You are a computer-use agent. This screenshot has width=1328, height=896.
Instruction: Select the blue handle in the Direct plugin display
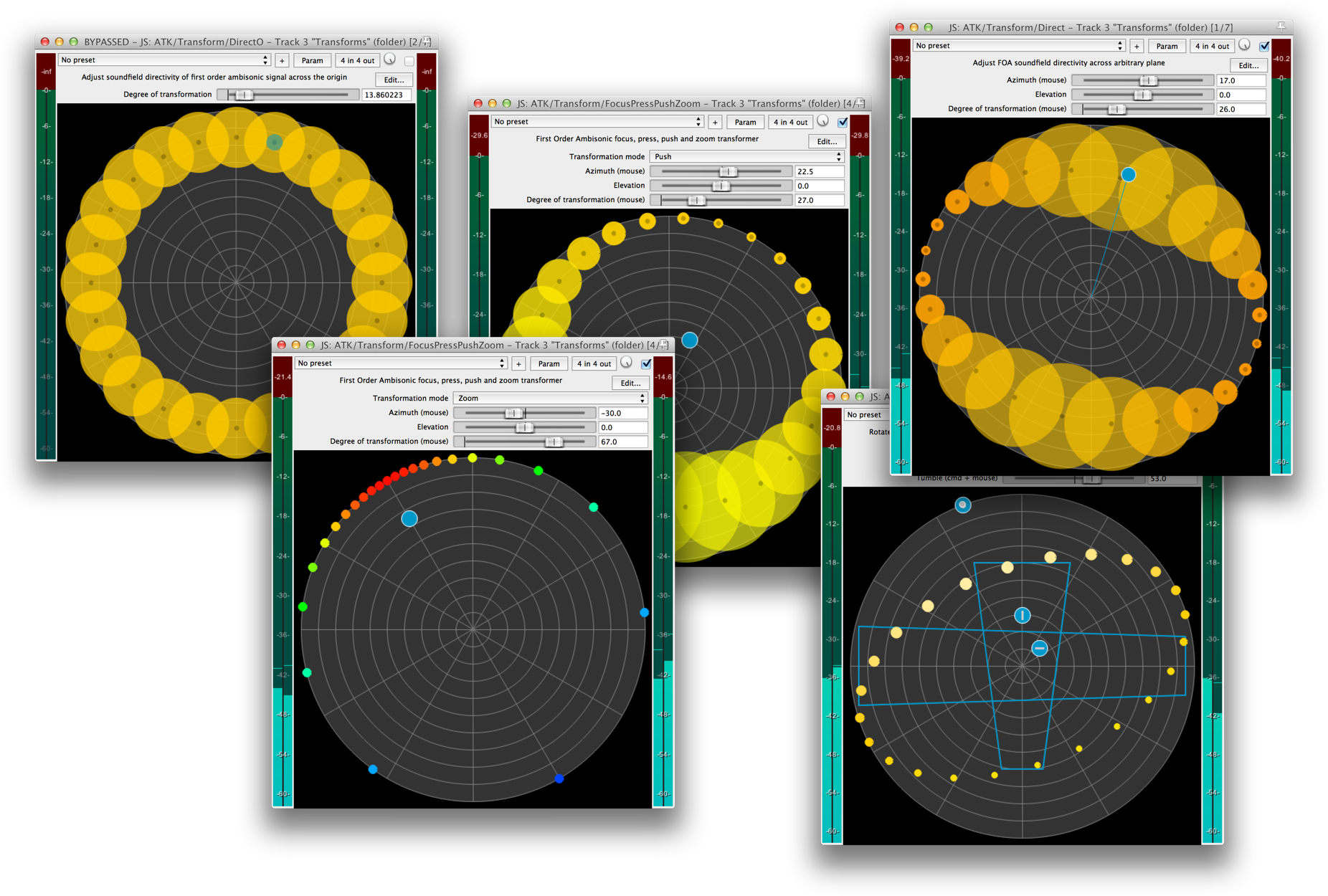[1128, 174]
